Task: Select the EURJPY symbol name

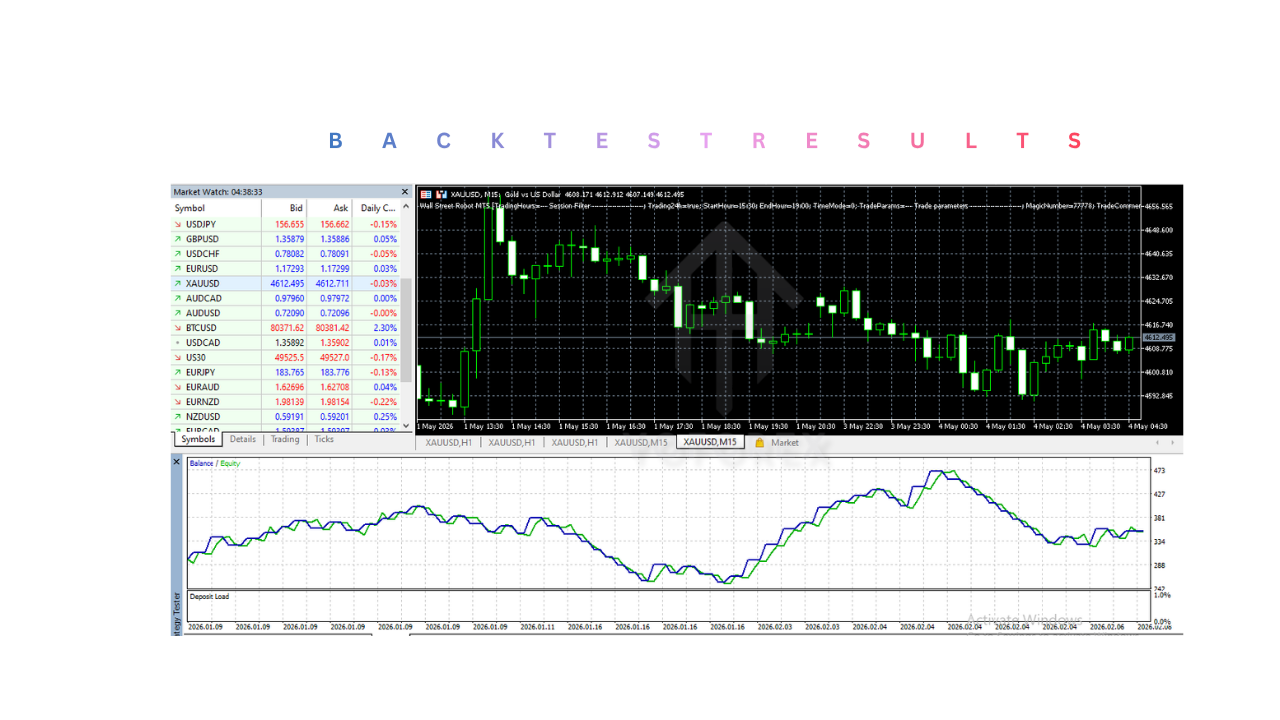Action: tap(202, 372)
